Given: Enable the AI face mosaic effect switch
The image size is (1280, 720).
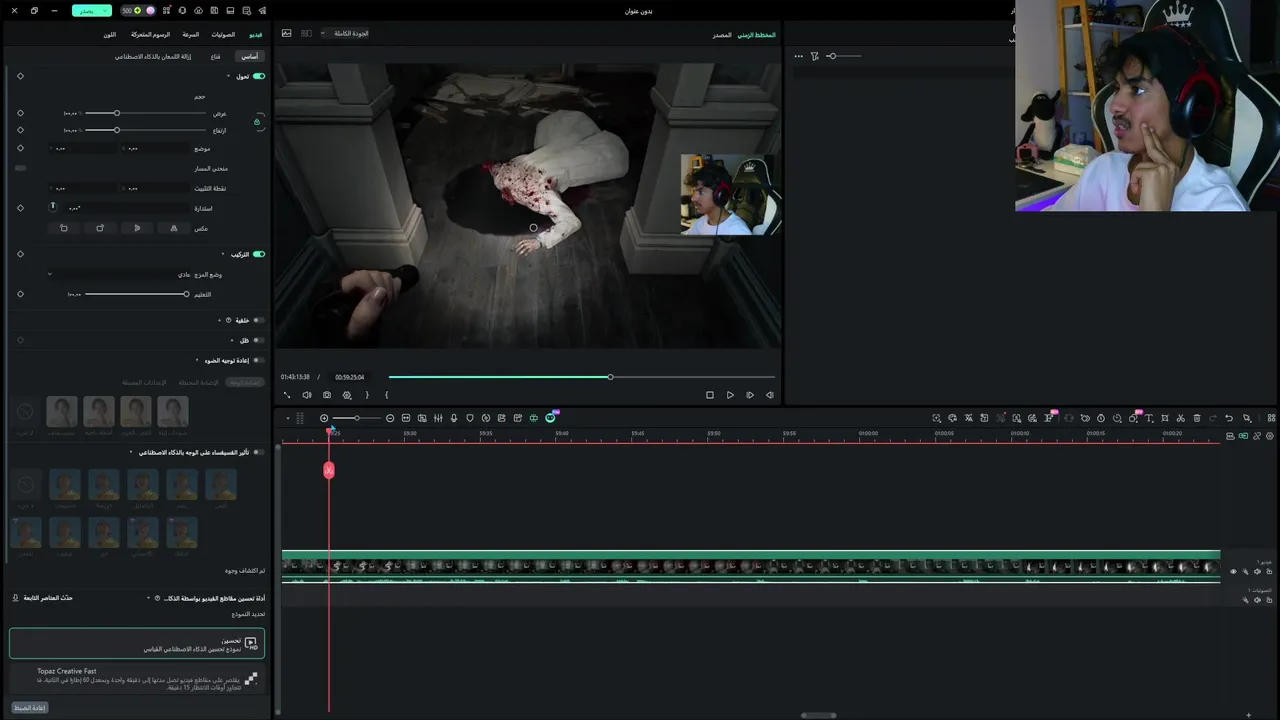Looking at the screenshot, I should point(258,452).
